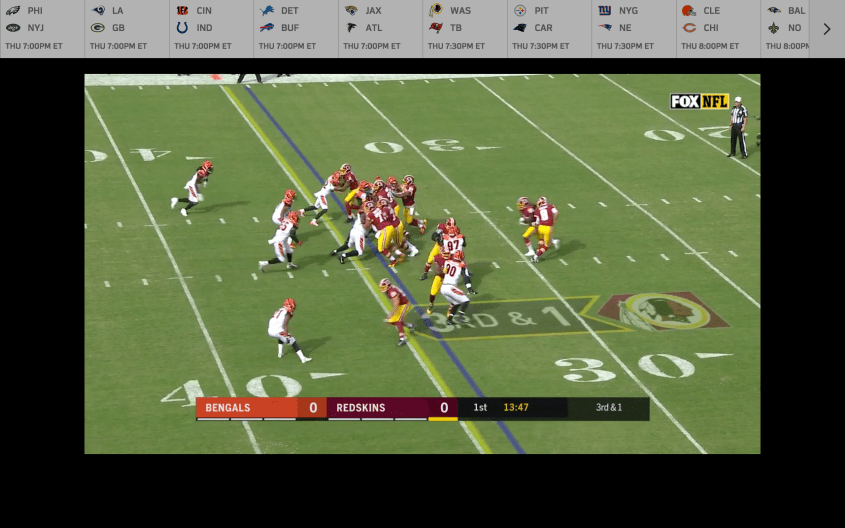Click the Colts logo next to IND
Image resolution: width=845 pixels, height=528 pixels.
tap(182, 28)
